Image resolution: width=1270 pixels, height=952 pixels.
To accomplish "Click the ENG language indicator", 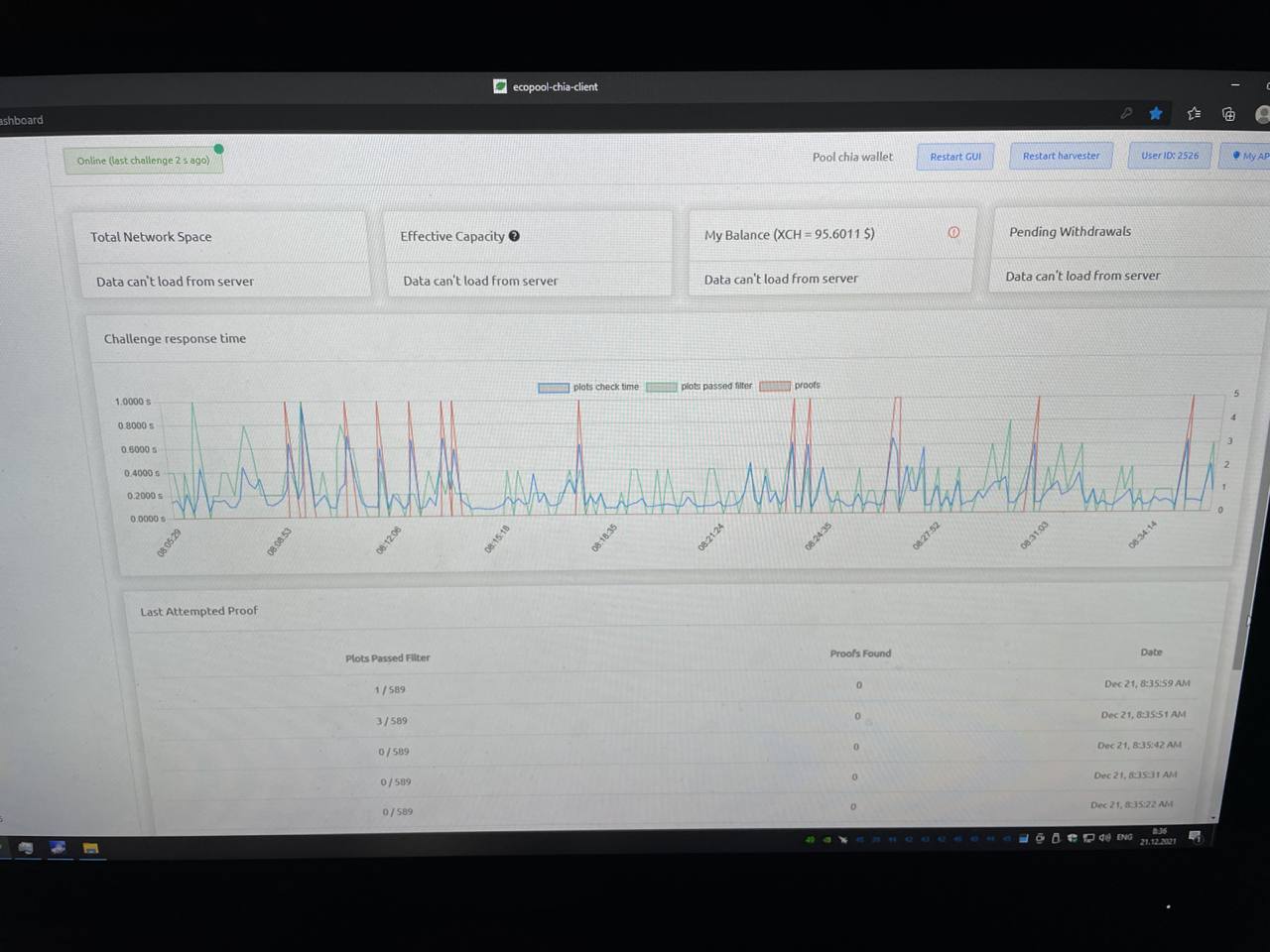I will click(x=1124, y=837).
